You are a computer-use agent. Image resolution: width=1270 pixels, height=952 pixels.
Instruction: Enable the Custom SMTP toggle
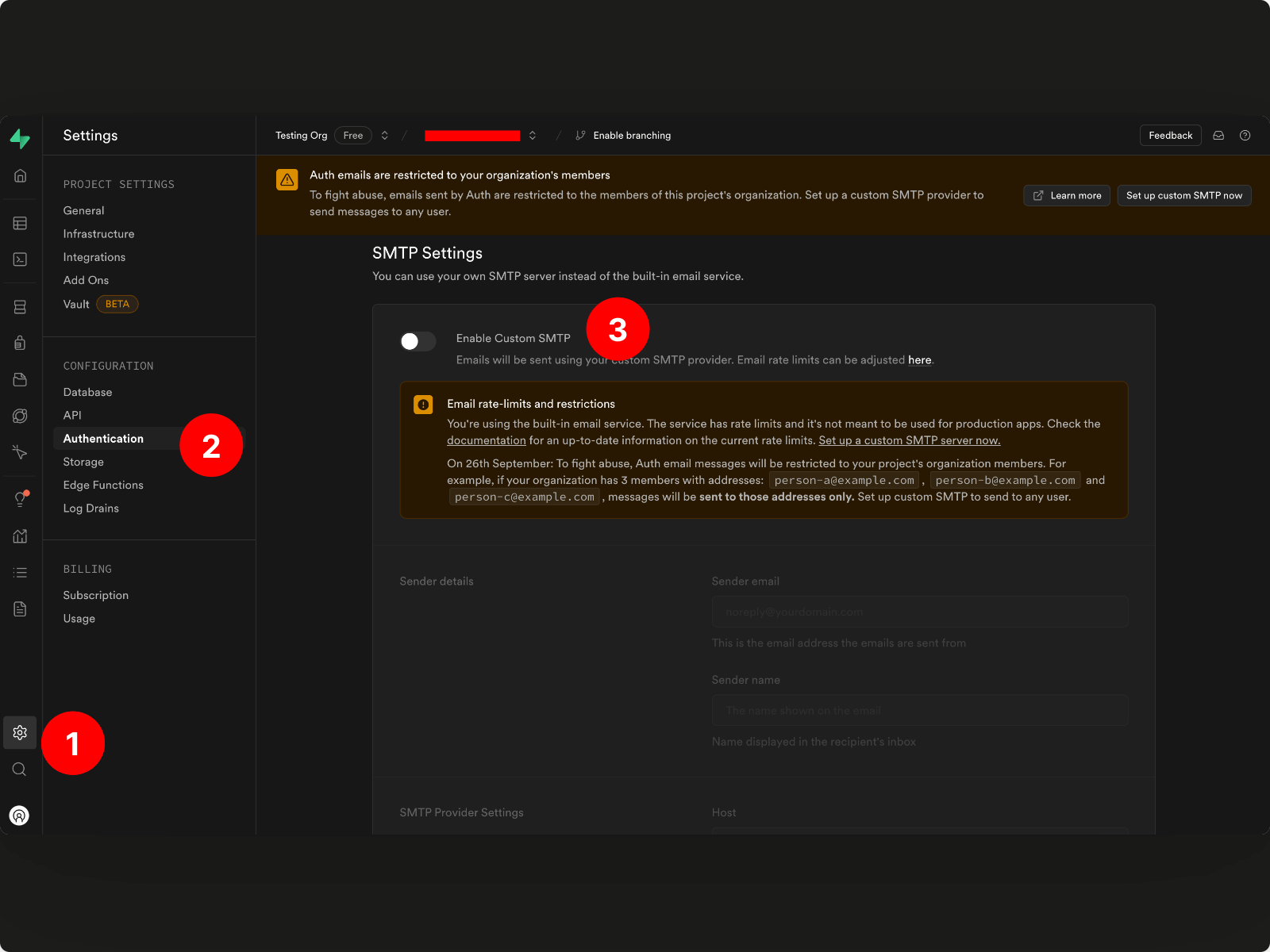(x=418, y=341)
